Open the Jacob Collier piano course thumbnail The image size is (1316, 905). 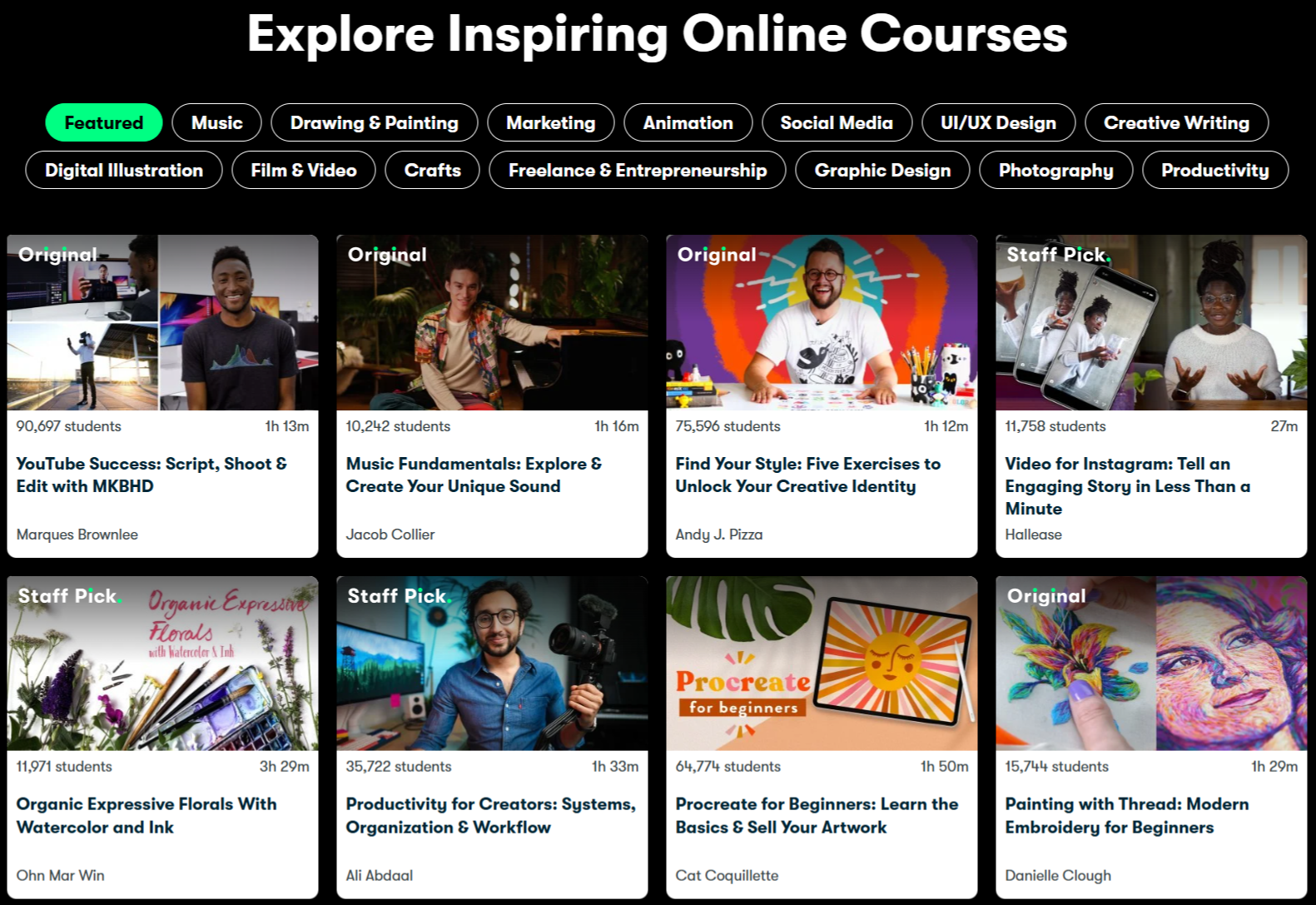(492, 322)
